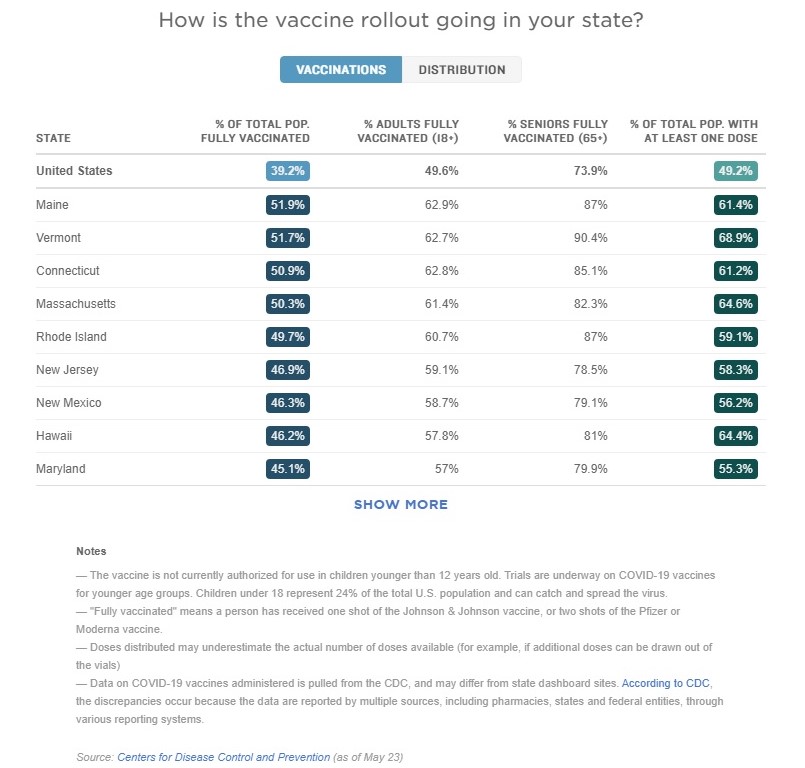Click the State column header
Image resolution: width=805 pixels, height=768 pixels.
(x=53, y=138)
